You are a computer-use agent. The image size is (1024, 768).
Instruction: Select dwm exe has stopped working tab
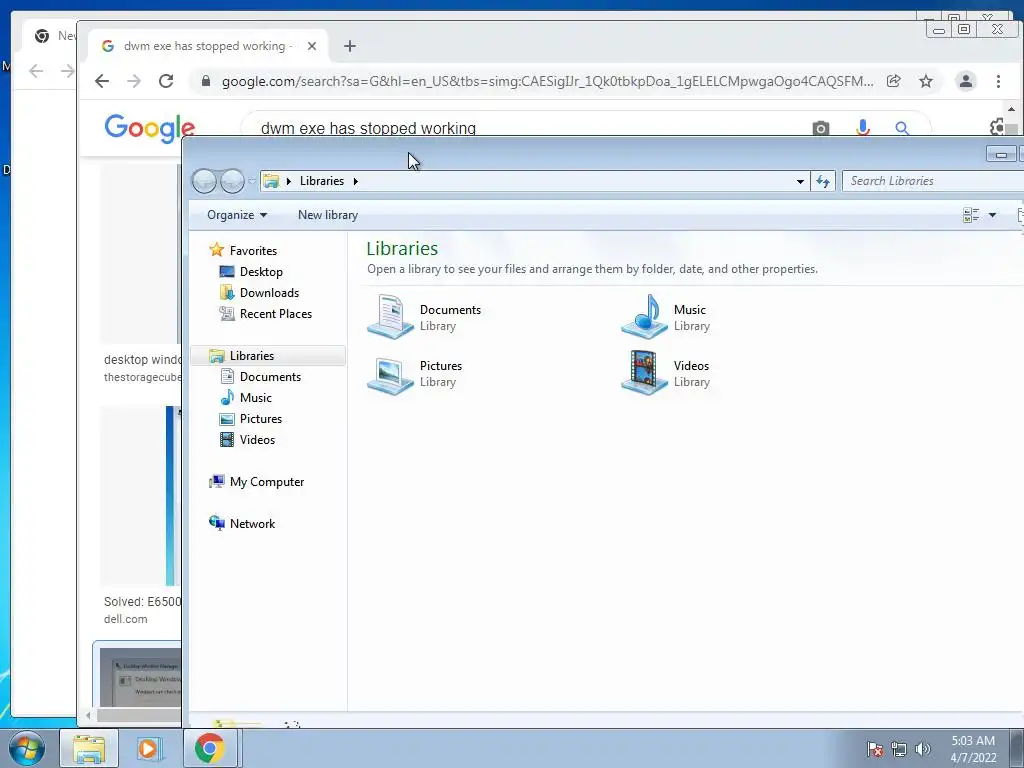click(x=208, y=46)
